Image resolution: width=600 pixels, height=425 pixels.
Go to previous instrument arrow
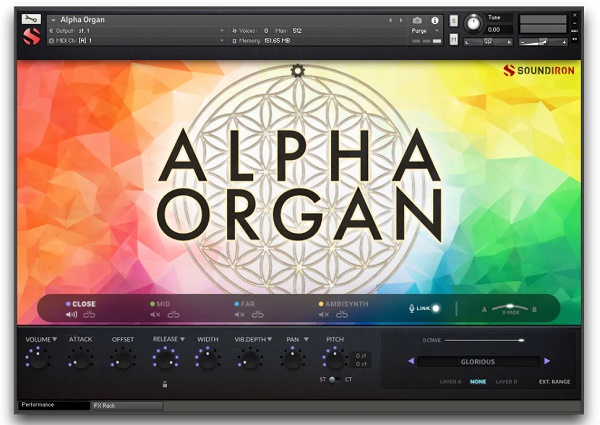390,20
